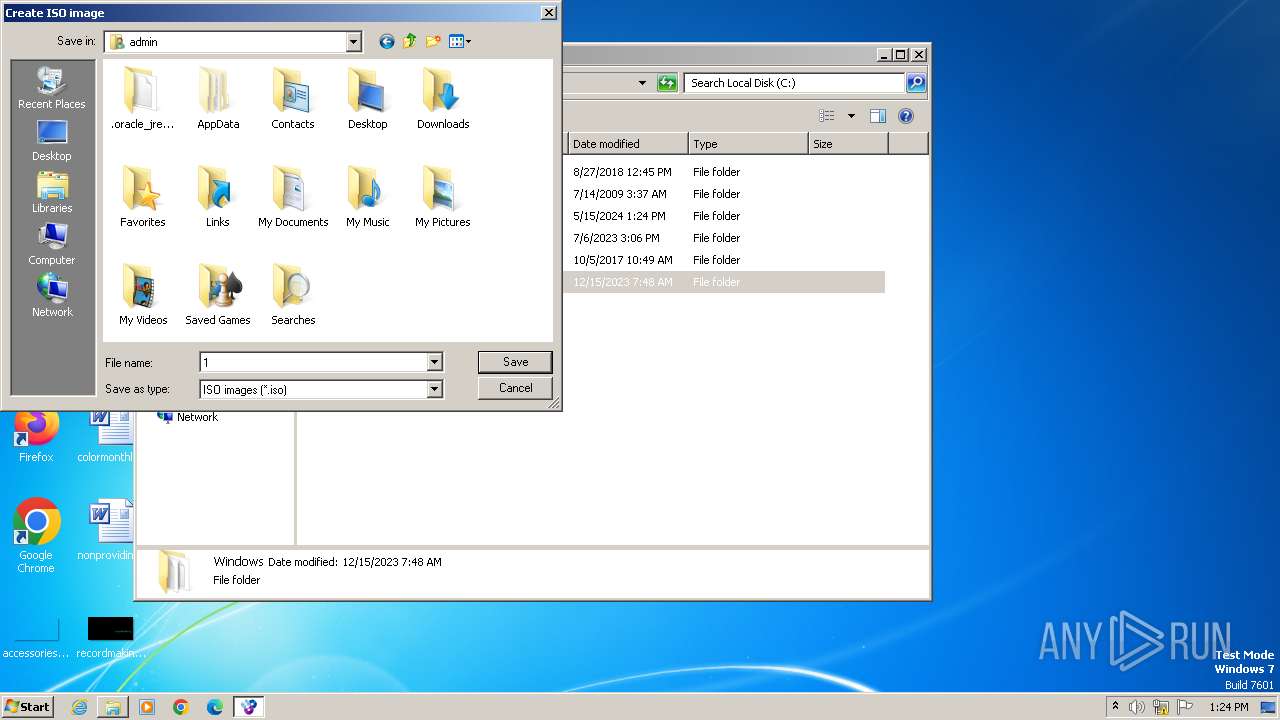Expand the Save as type dropdown
The image size is (1280, 720).
[x=434, y=389]
